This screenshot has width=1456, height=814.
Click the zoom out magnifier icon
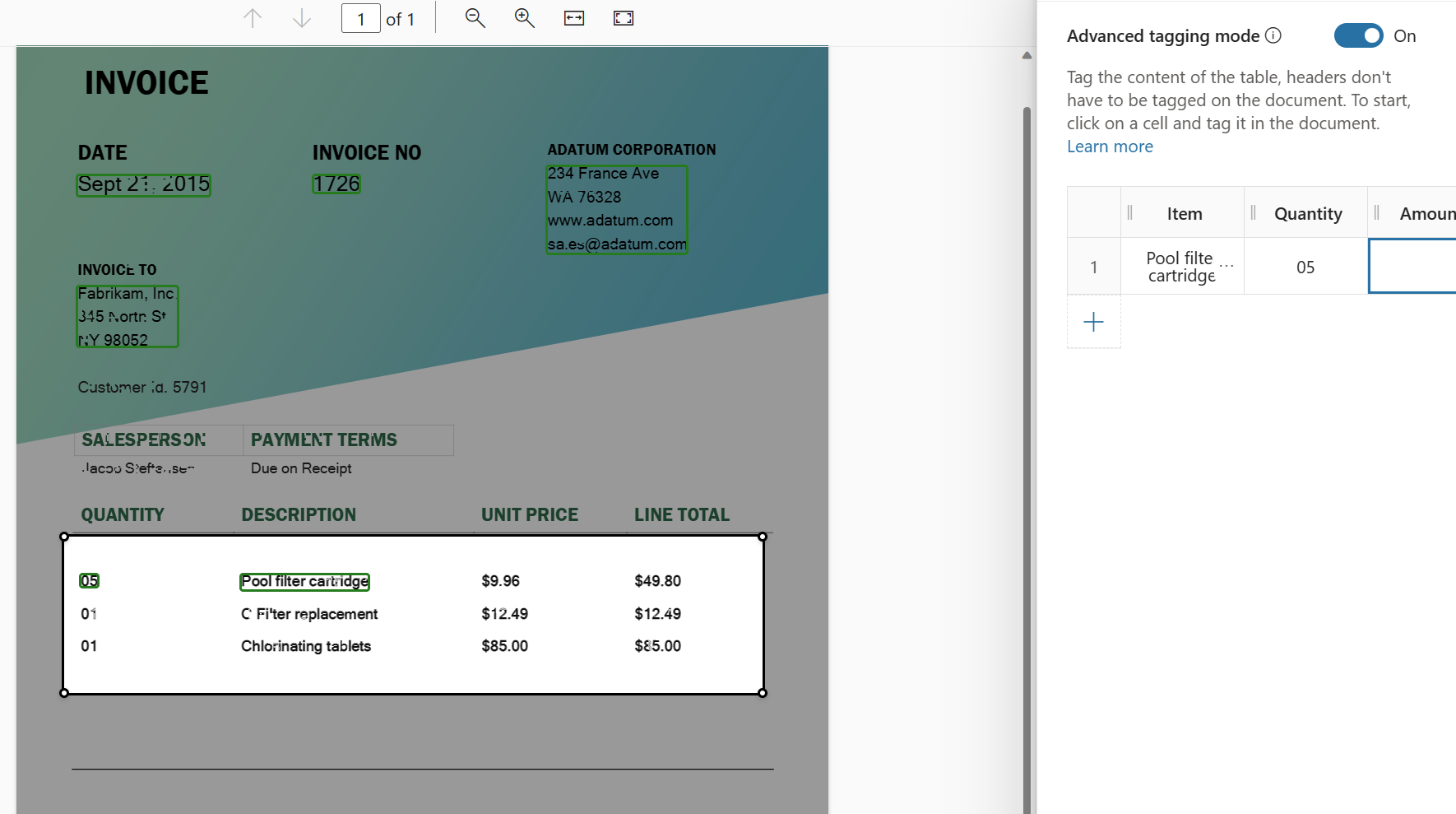[x=475, y=18]
